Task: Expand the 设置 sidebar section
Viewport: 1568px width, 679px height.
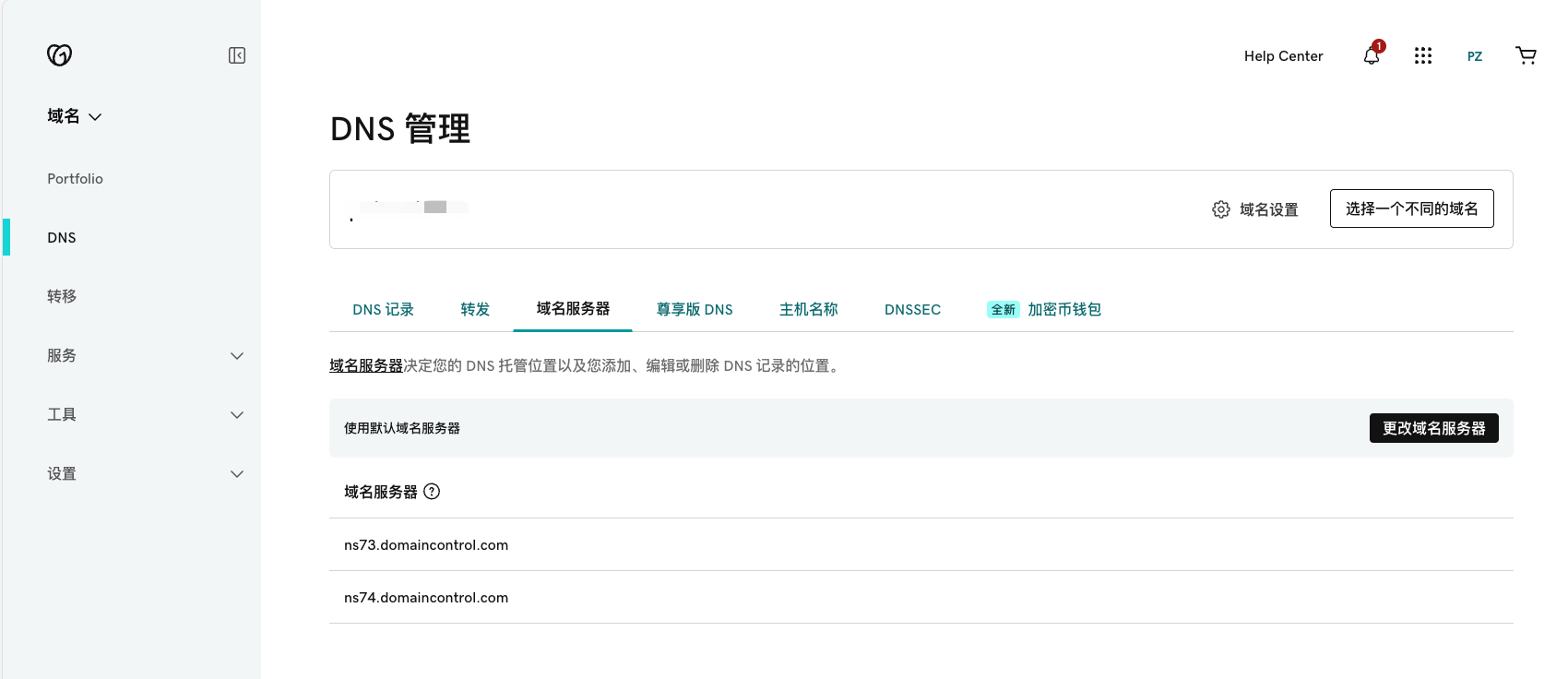Action: point(237,474)
